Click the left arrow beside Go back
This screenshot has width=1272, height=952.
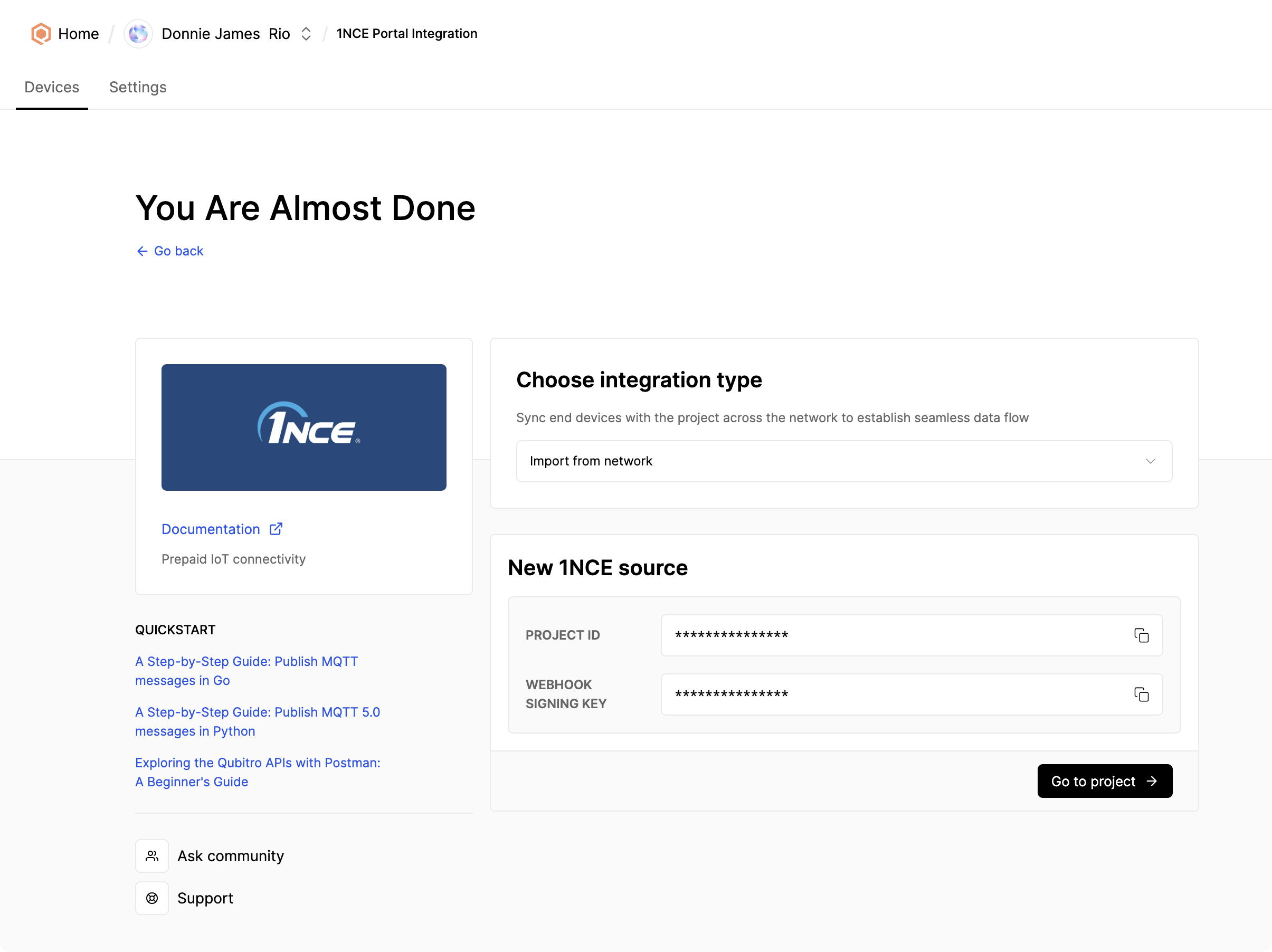click(x=142, y=251)
